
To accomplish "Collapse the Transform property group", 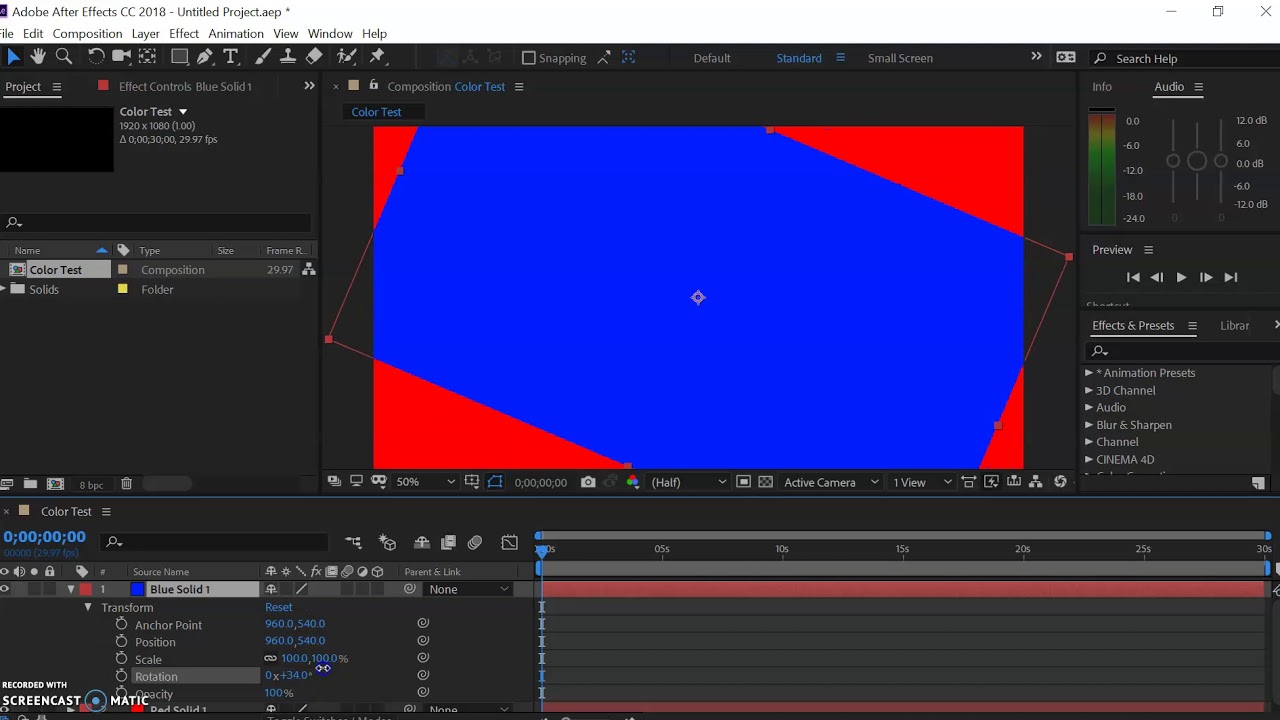I will click(88, 607).
